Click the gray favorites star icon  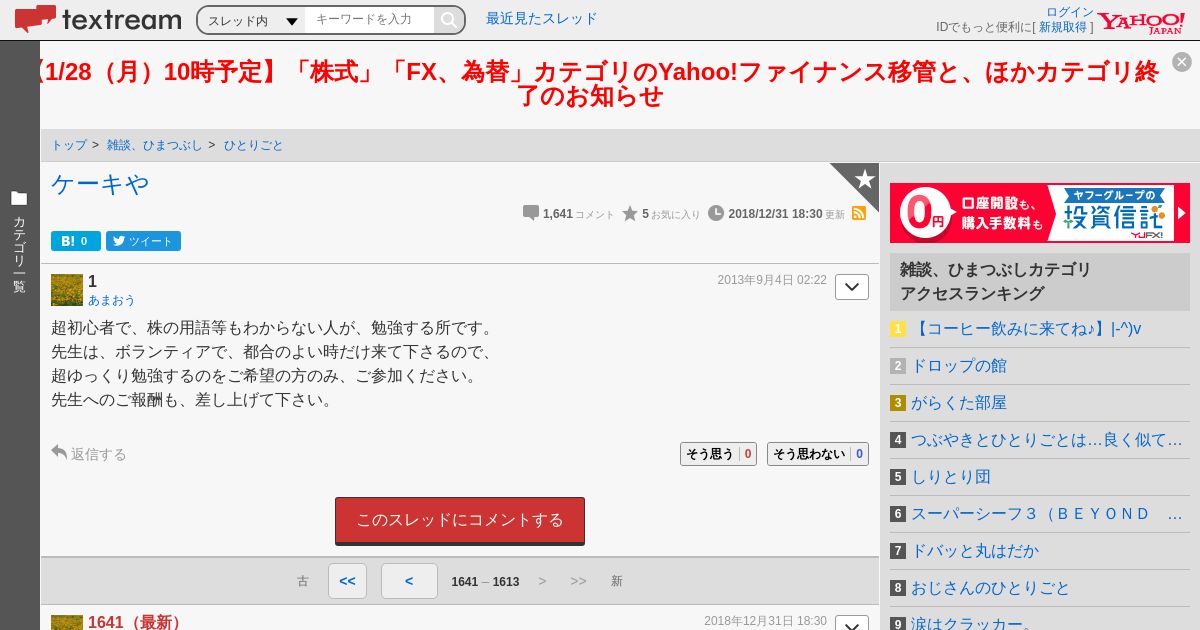[x=630, y=213]
